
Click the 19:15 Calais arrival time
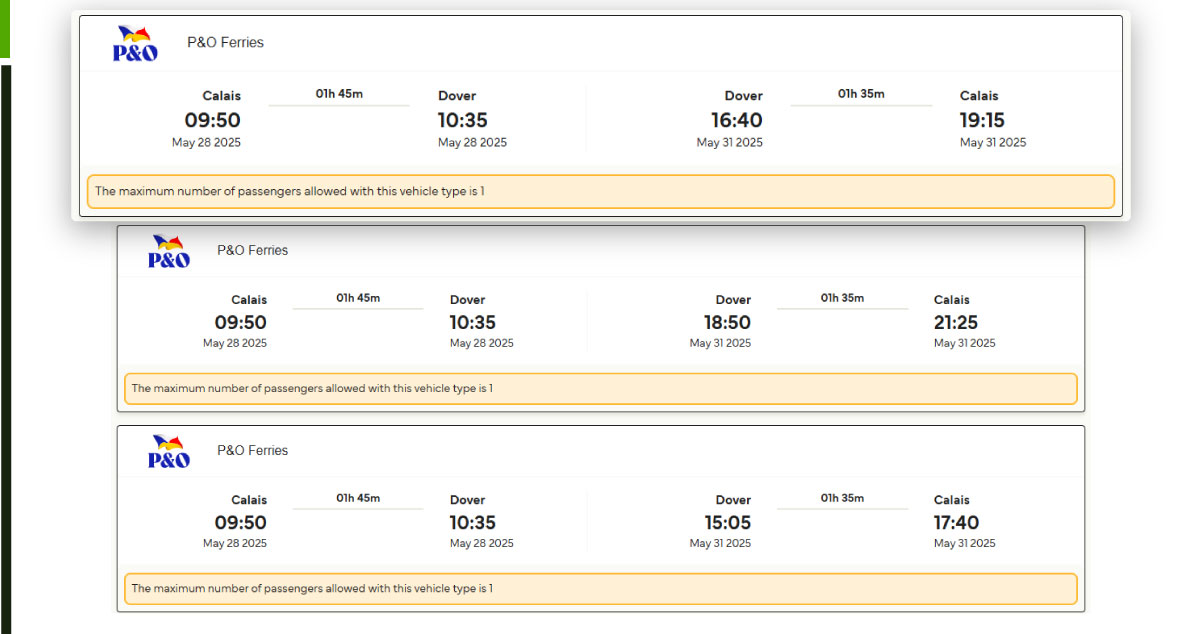coord(982,121)
